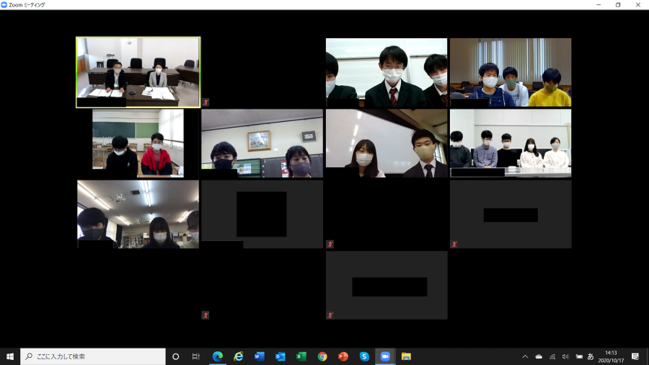Open the Task View button

point(196,356)
